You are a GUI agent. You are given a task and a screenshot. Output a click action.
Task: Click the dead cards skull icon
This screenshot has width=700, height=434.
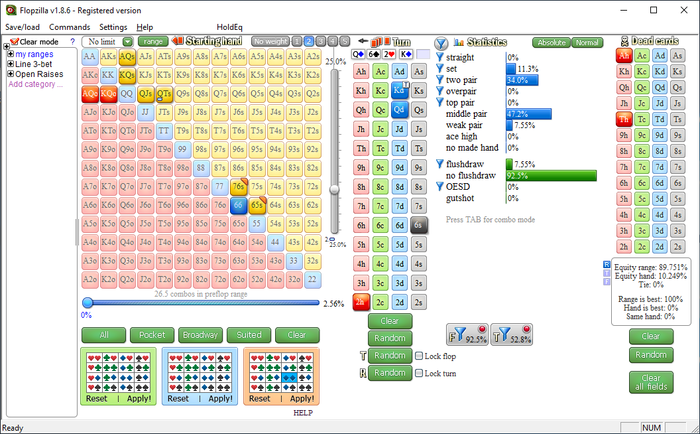point(624,42)
